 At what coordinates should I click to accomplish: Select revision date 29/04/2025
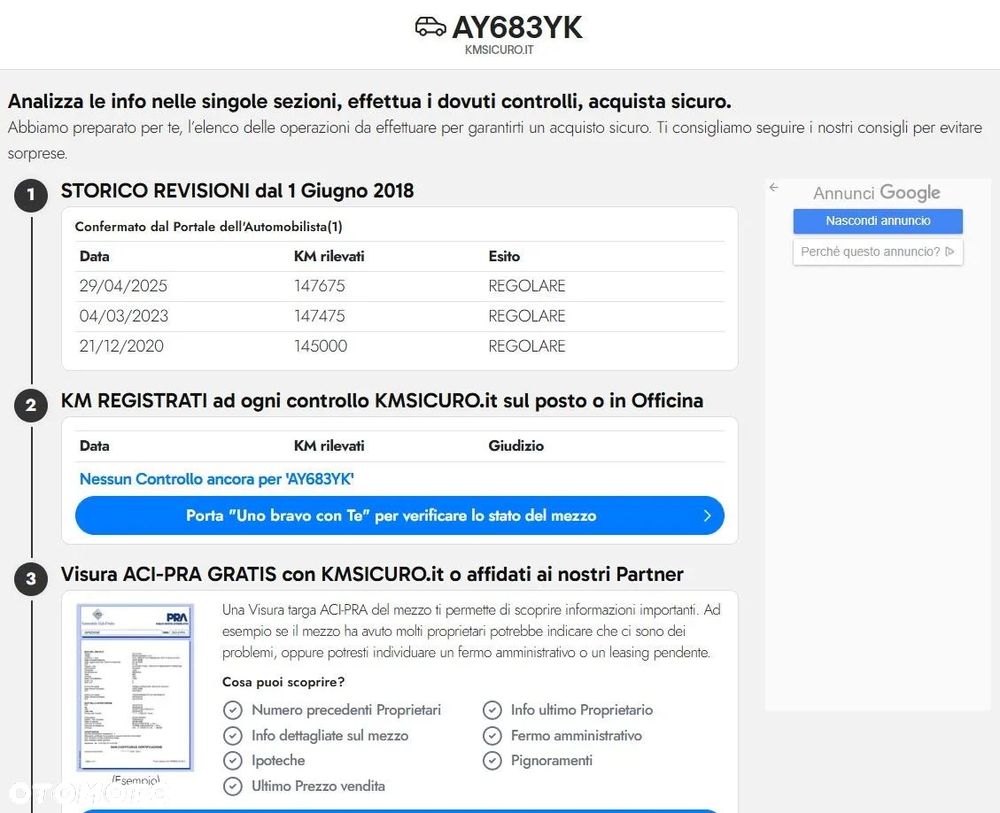tap(123, 286)
